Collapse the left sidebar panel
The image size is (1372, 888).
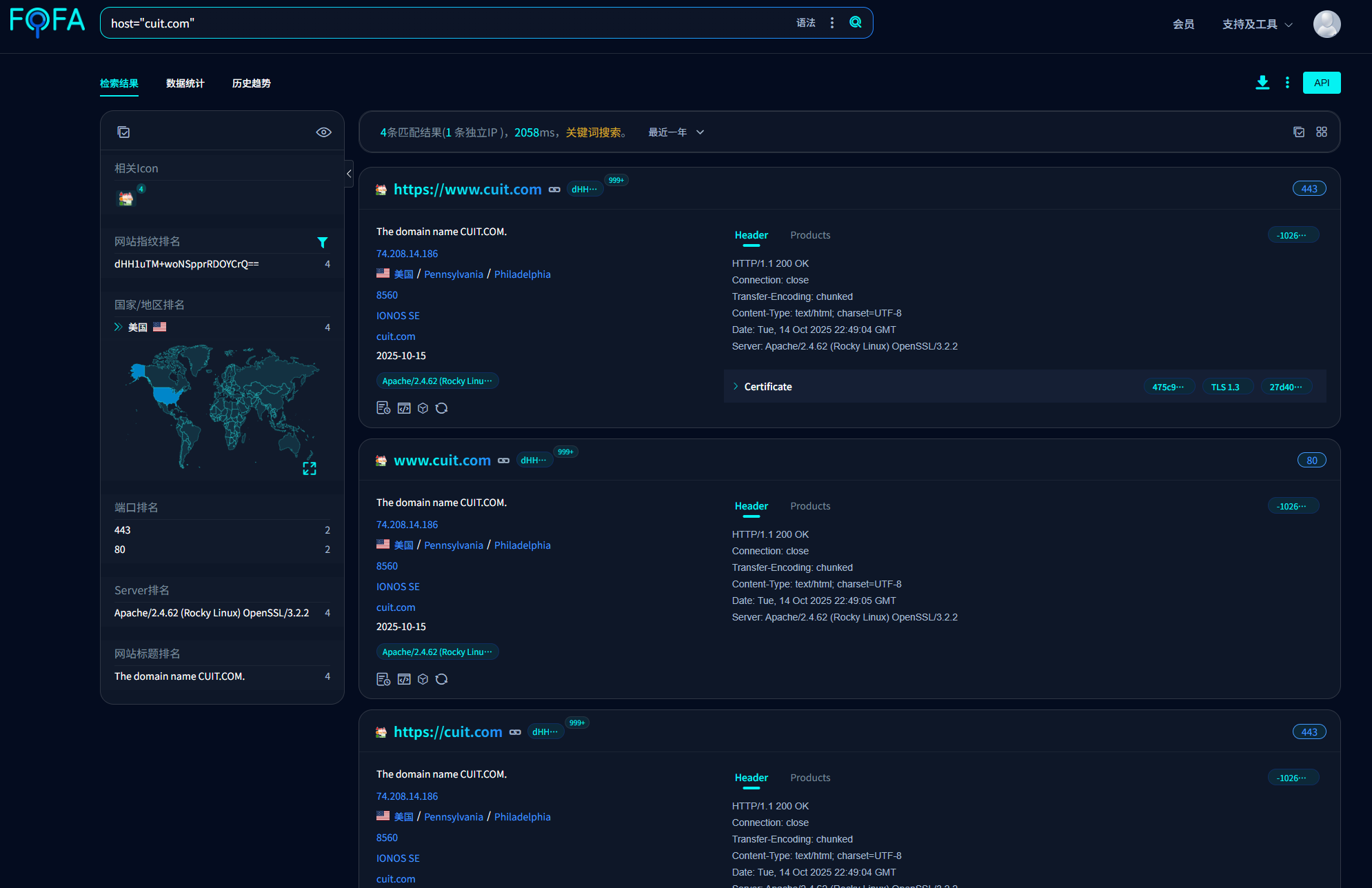pos(349,174)
